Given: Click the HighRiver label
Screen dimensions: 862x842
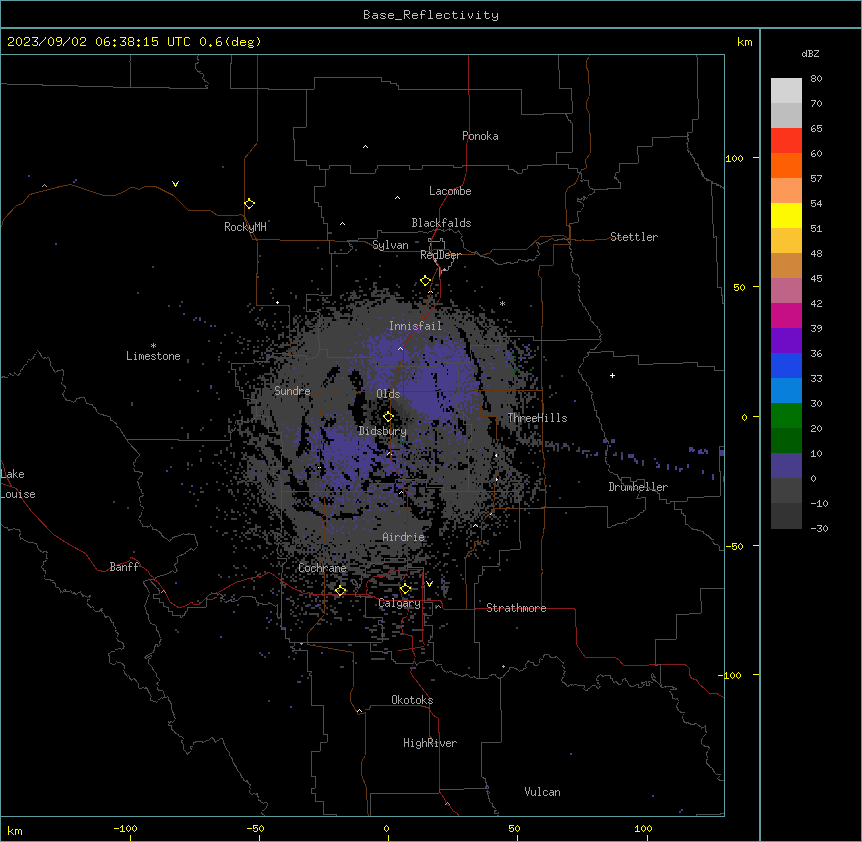Looking at the screenshot, I should [430, 743].
